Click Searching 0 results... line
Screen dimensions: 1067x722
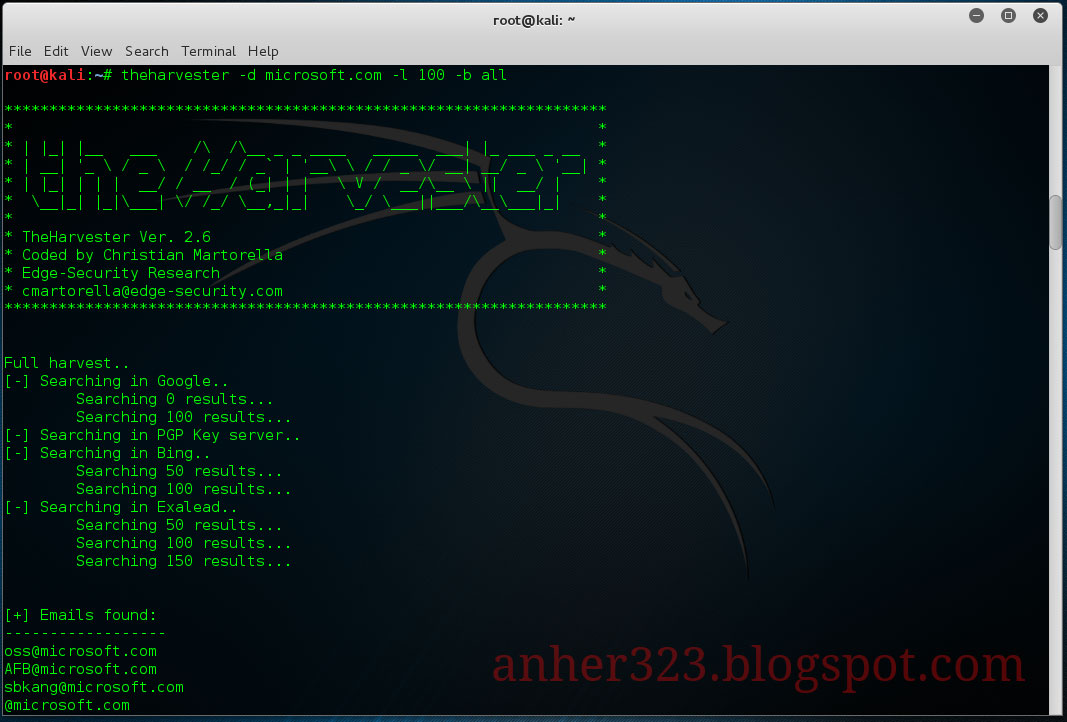pos(174,399)
